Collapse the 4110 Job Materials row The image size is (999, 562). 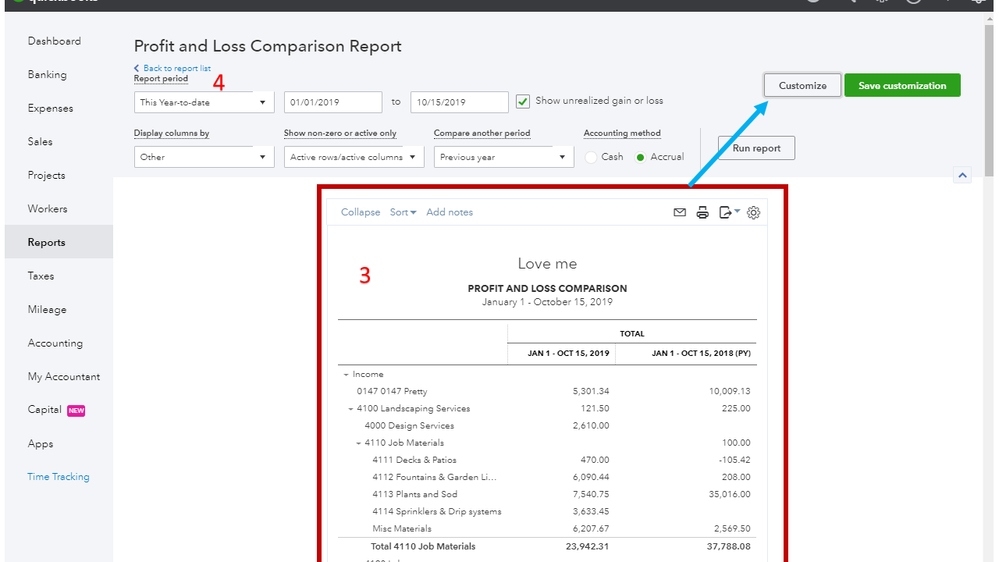(359, 443)
